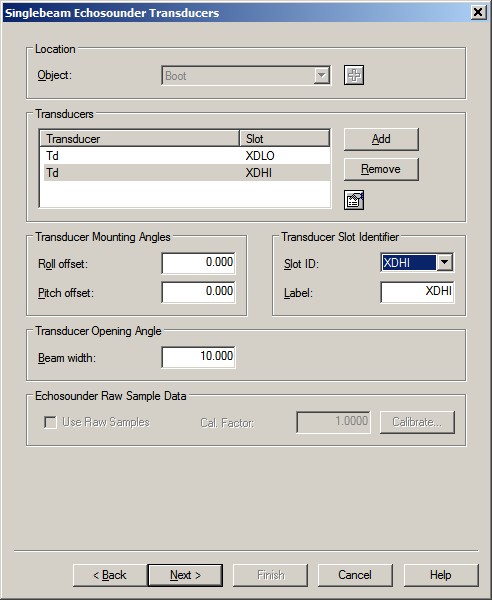The image size is (492, 600).
Task: Click the Slot column header
Action: click(285, 139)
